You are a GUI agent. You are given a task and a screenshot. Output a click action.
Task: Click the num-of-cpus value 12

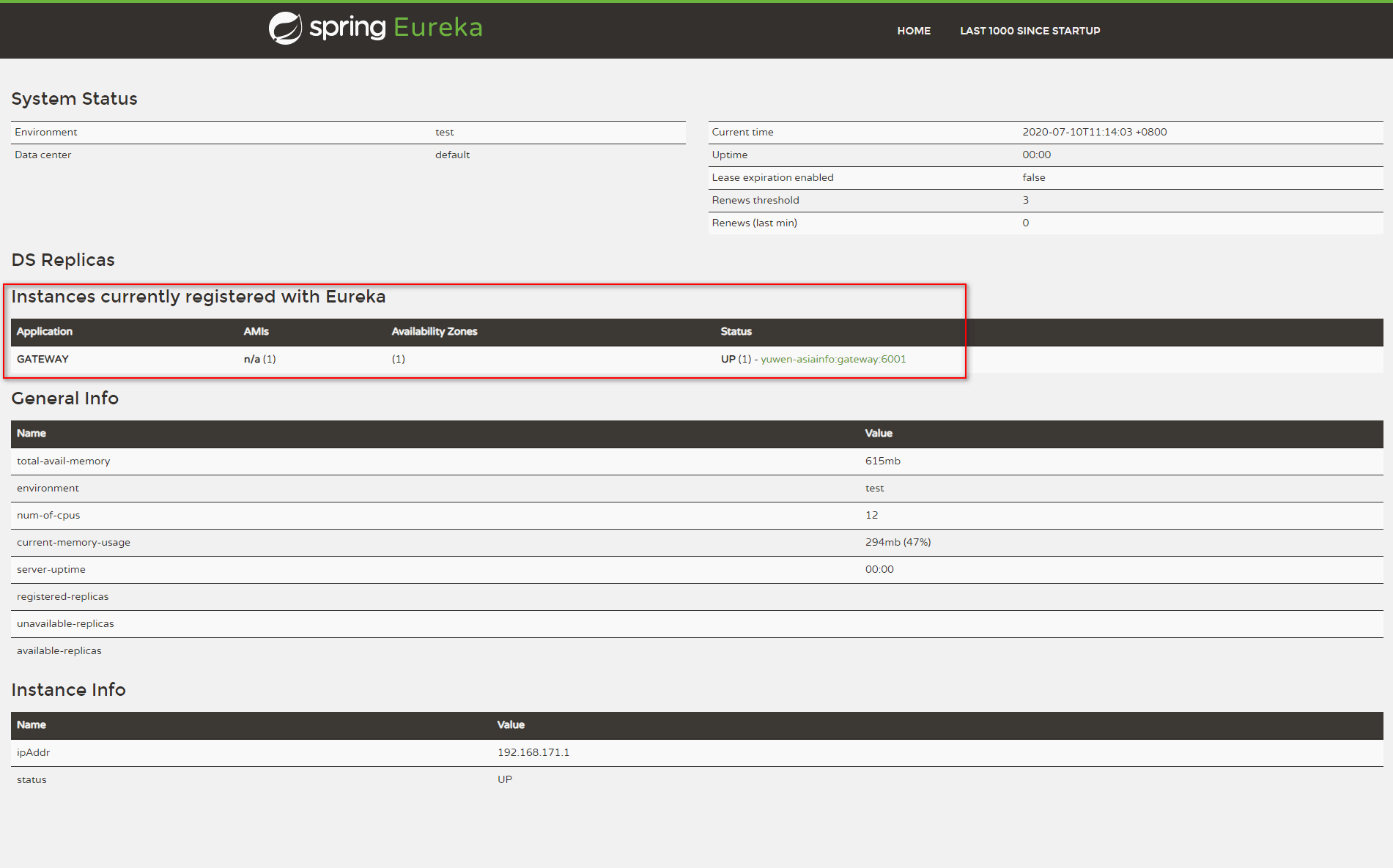pos(872,515)
